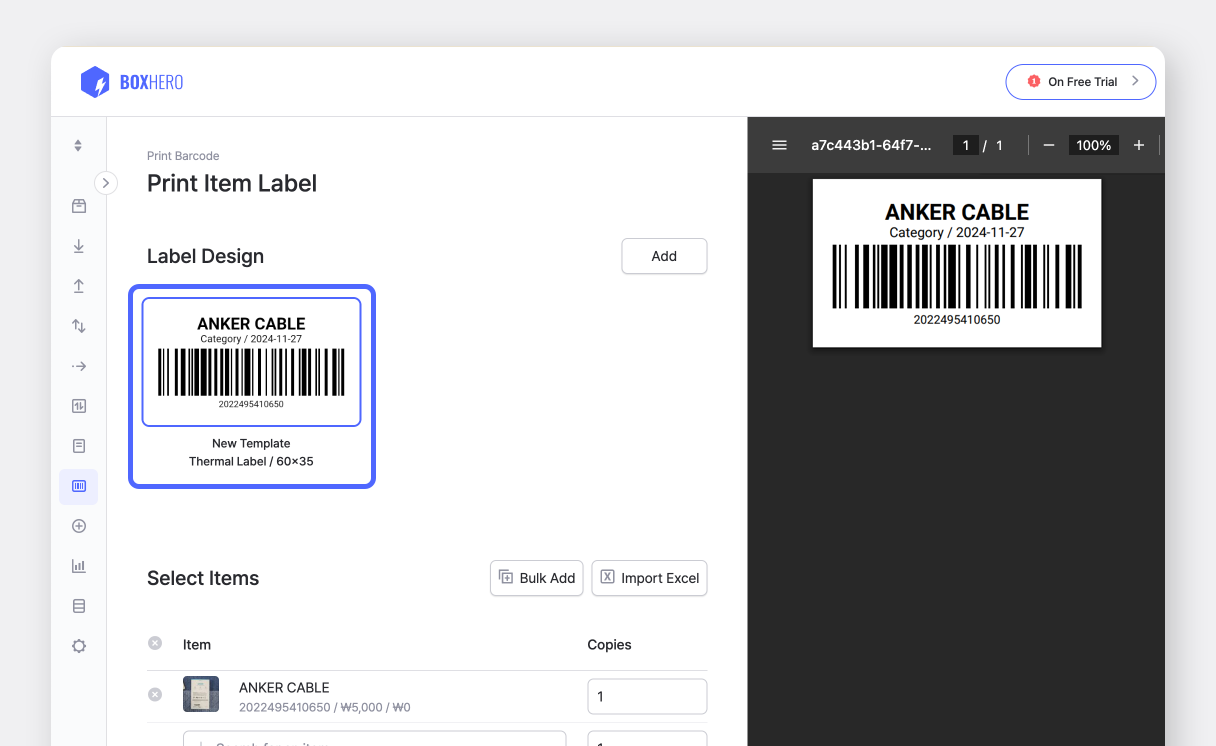Click the Move Stock dashed arrow icon
This screenshot has width=1216, height=746.
pos(79,366)
